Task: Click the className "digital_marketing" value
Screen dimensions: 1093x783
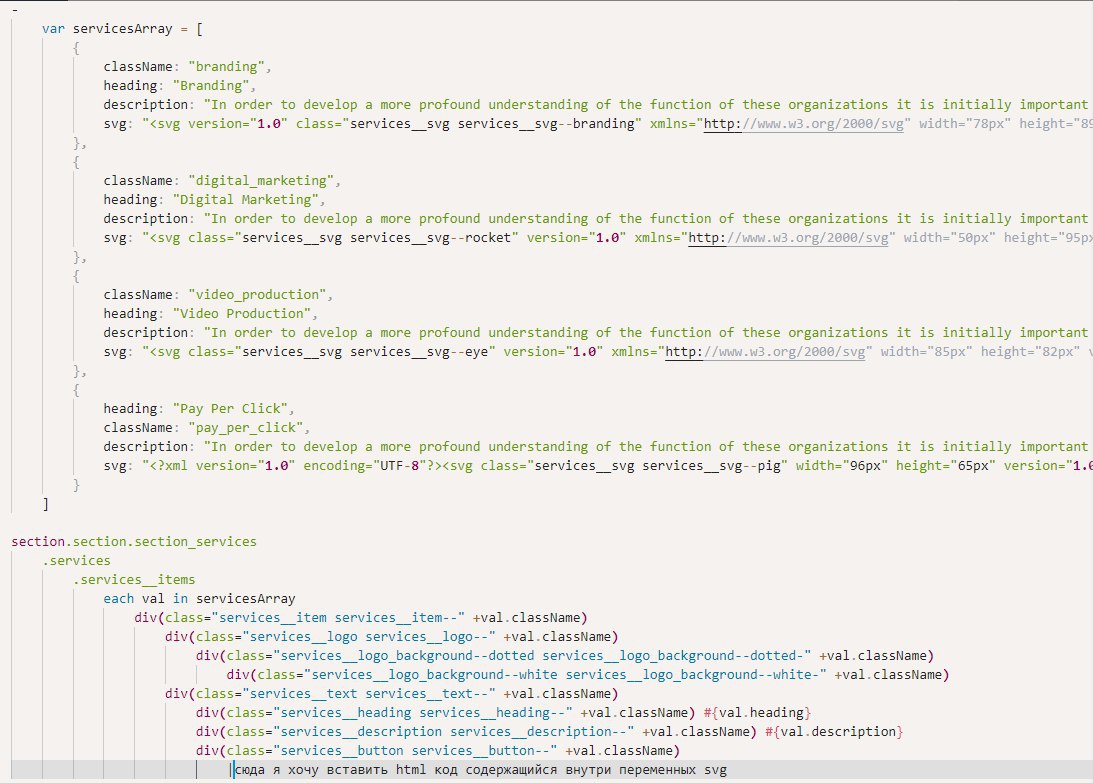Action: point(261,181)
